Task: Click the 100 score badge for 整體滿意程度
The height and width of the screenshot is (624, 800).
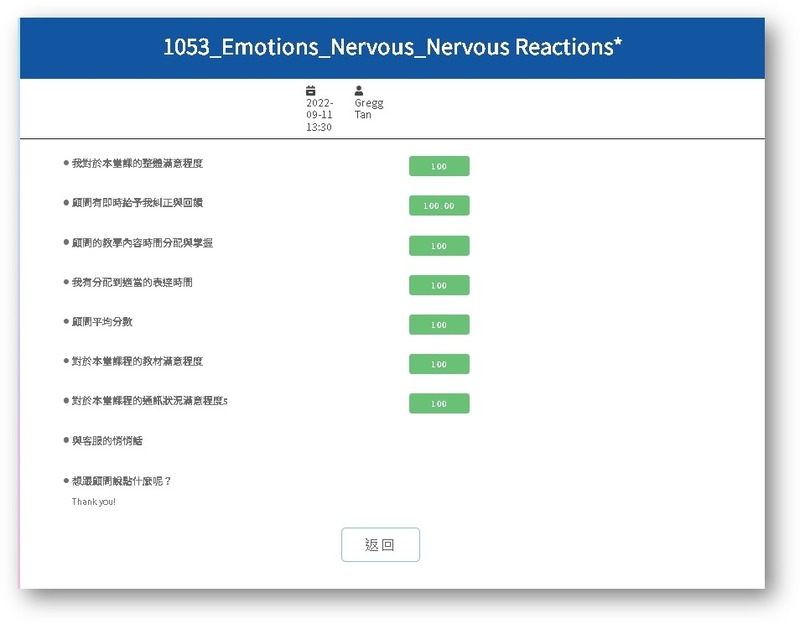Action: 439,166
